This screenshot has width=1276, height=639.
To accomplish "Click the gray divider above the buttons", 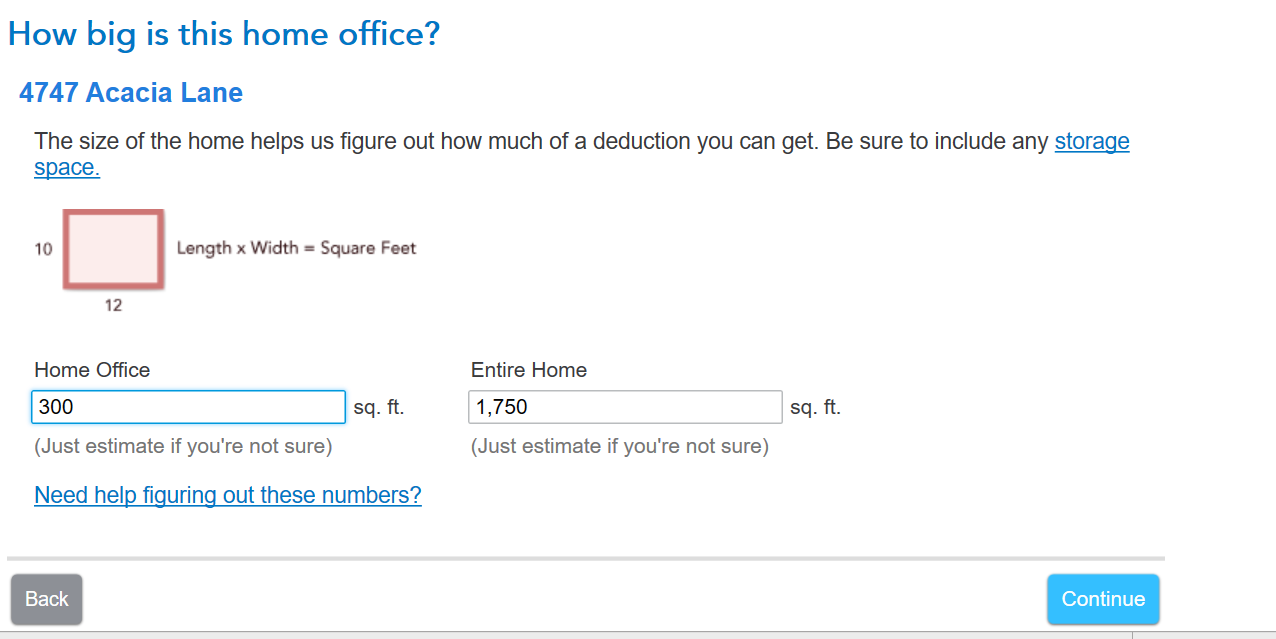I will pyautogui.click(x=585, y=558).
